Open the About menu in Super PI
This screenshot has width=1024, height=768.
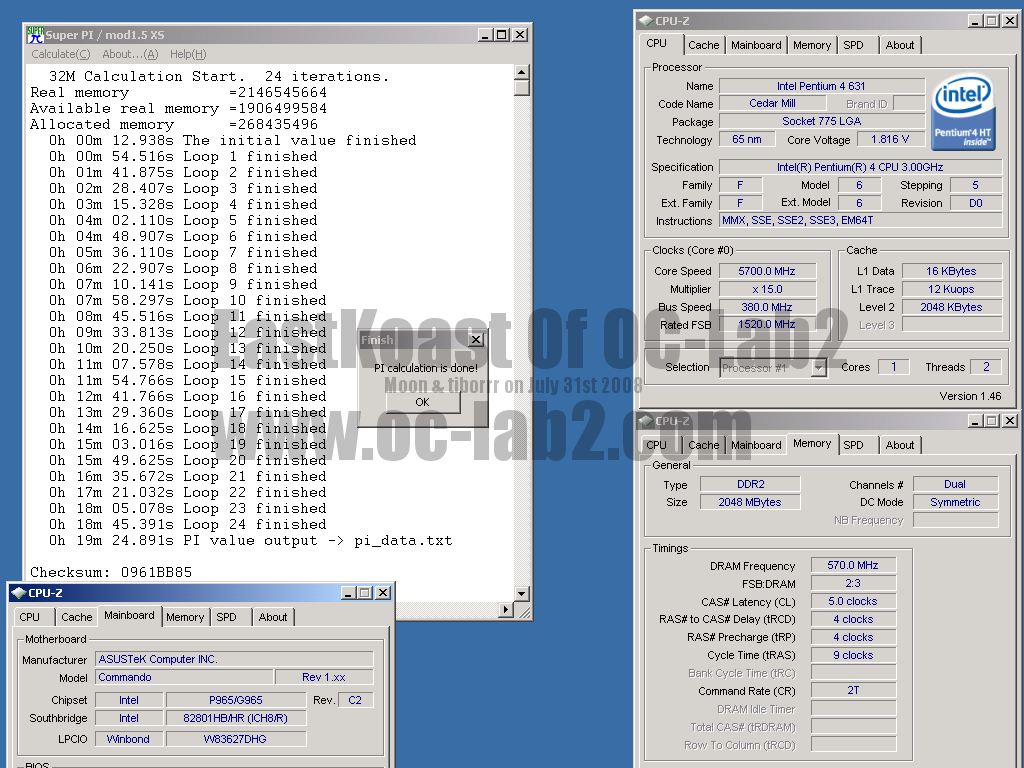(130, 54)
